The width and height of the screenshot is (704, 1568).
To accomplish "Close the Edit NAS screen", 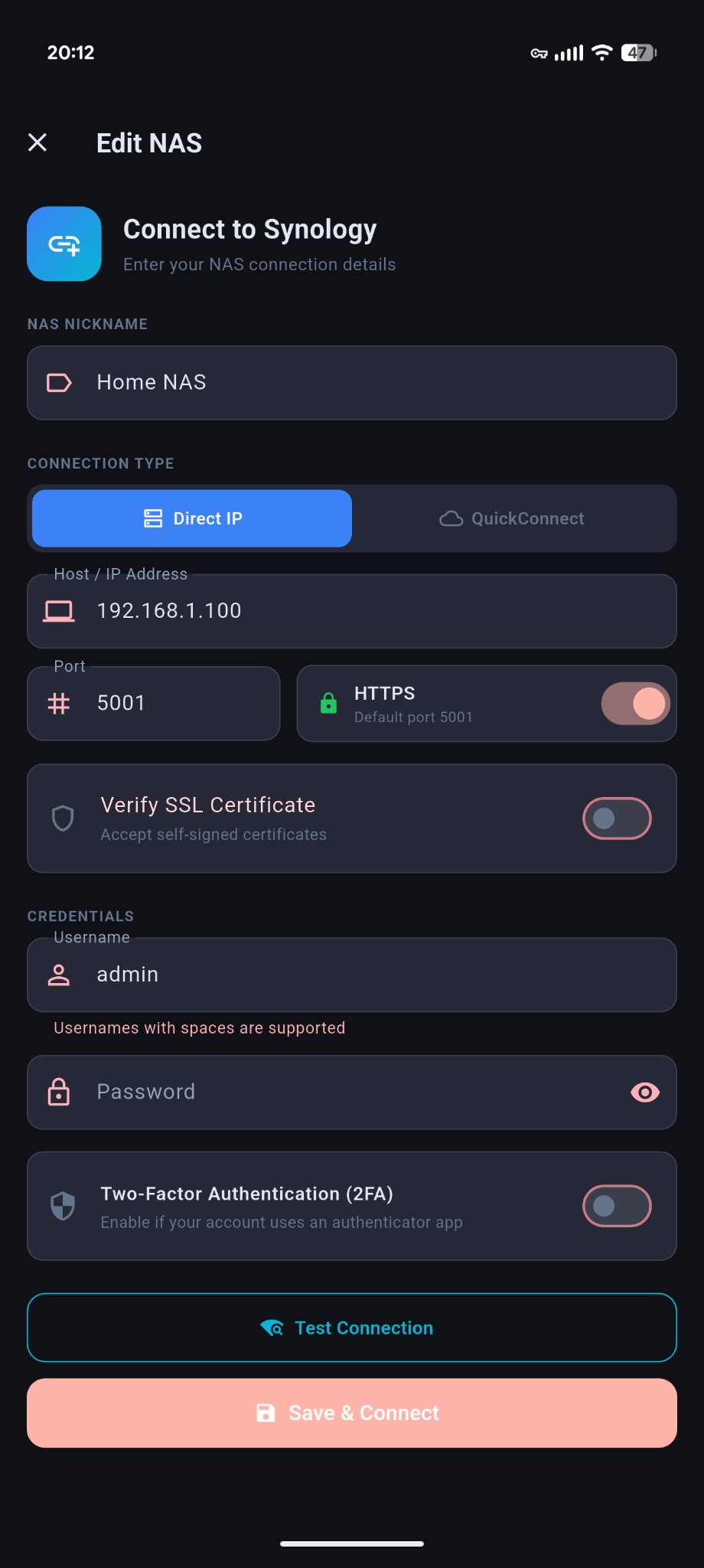I will (37, 142).
